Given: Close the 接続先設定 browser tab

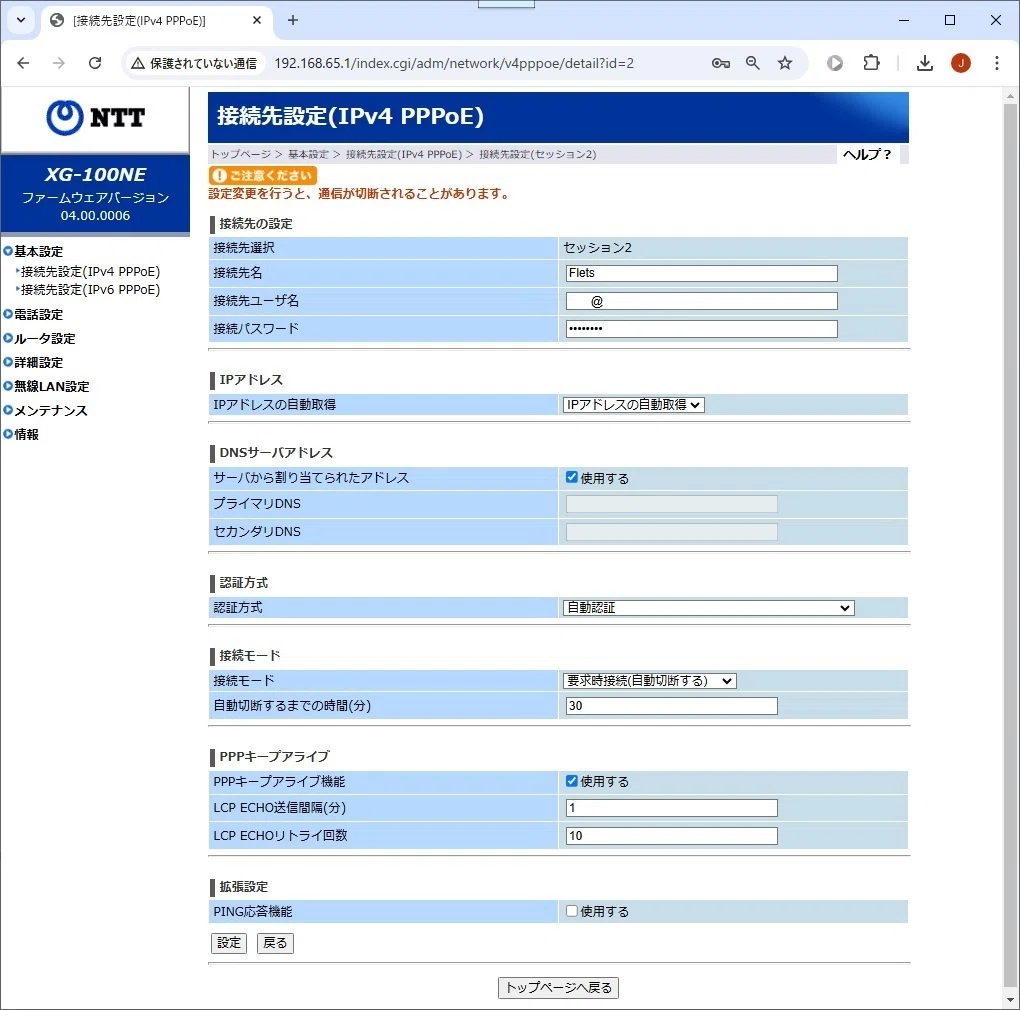Looking at the screenshot, I should point(257,20).
